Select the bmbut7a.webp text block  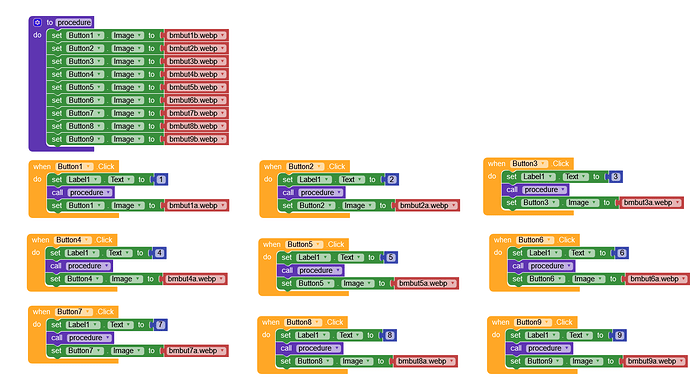tap(196, 351)
